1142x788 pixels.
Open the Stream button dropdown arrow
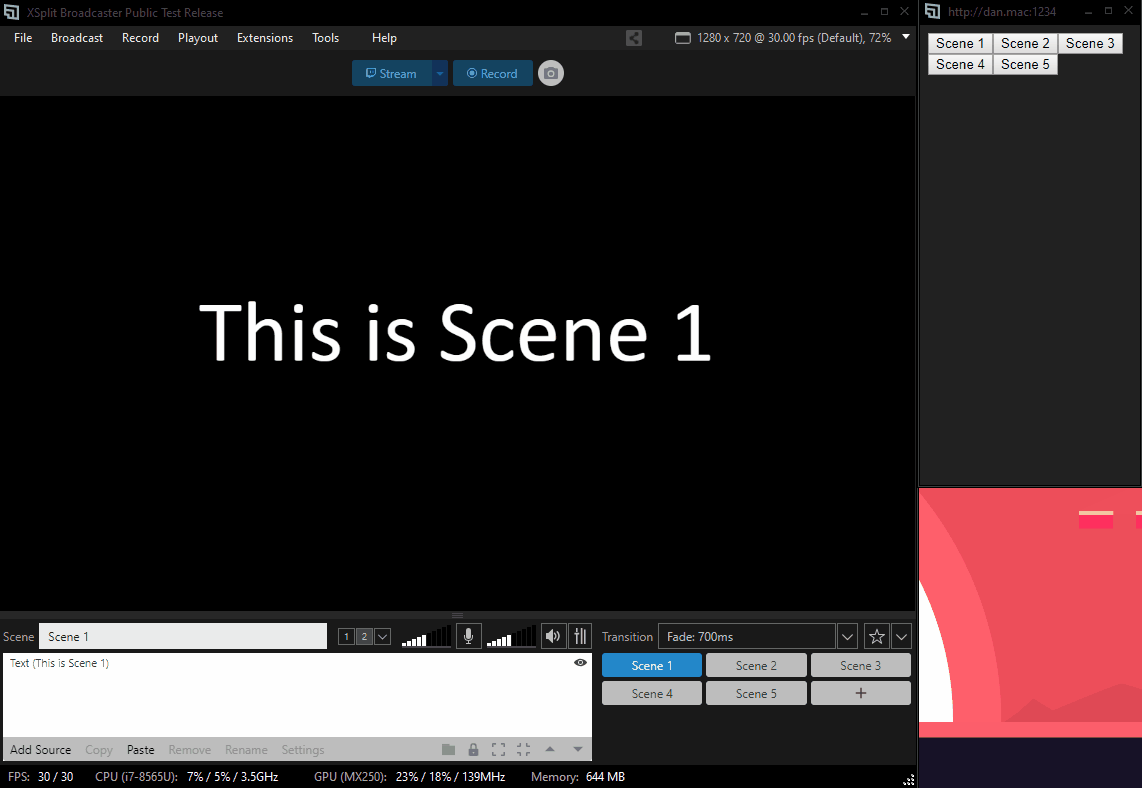(x=440, y=74)
